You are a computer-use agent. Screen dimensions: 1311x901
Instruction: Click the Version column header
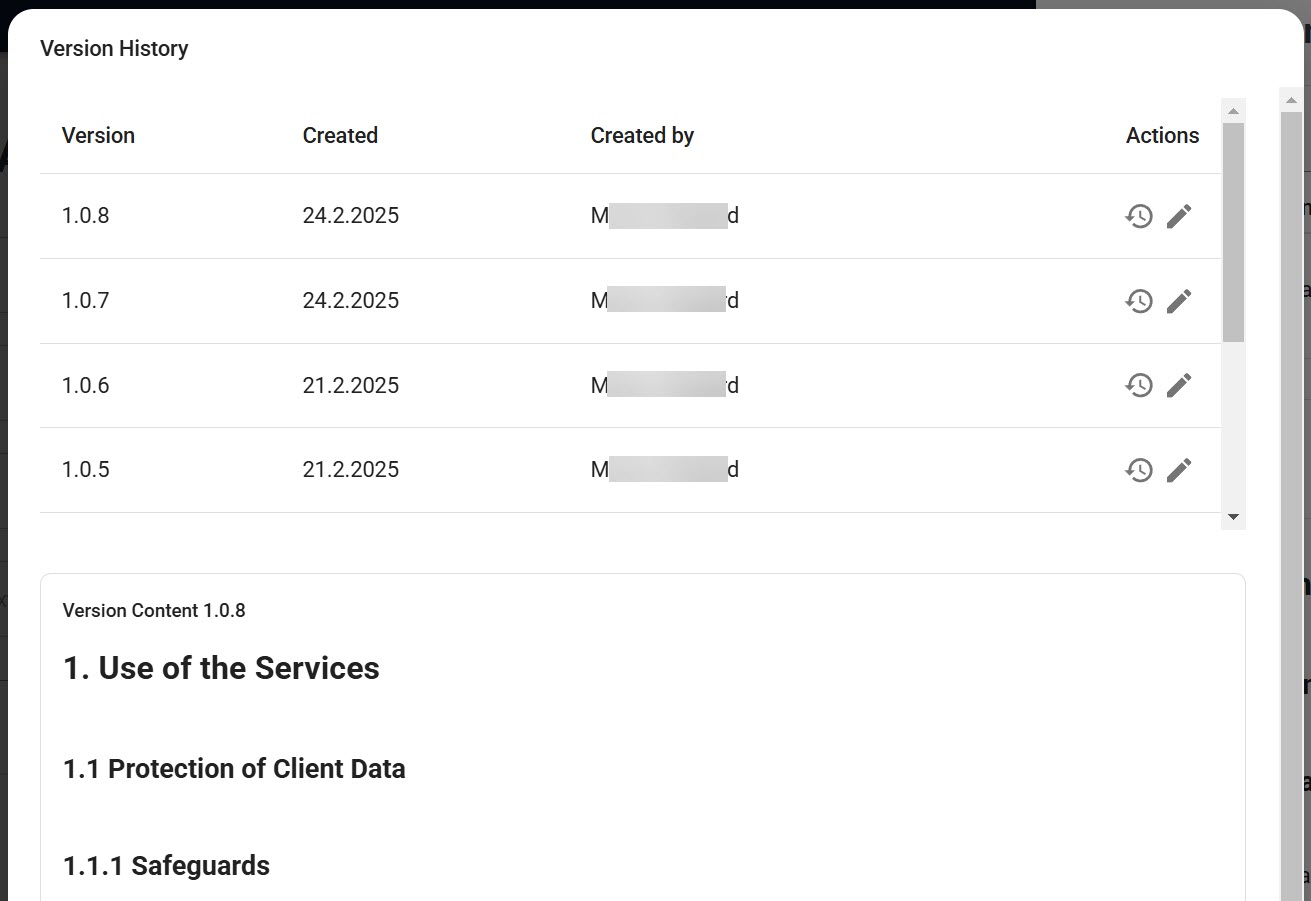point(98,136)
